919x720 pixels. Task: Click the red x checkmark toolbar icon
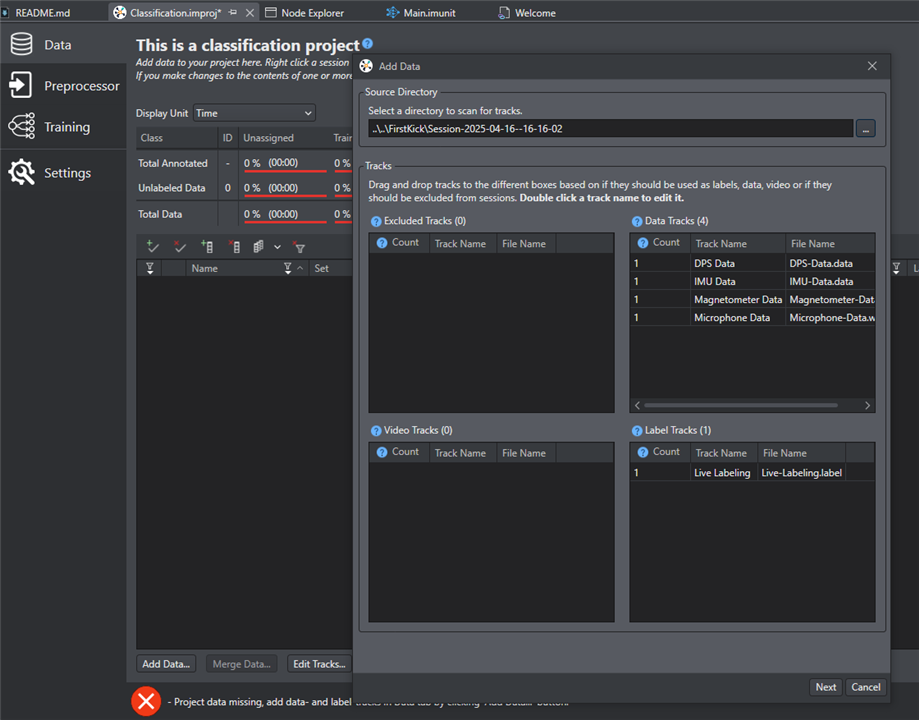(x=180, y=246)
